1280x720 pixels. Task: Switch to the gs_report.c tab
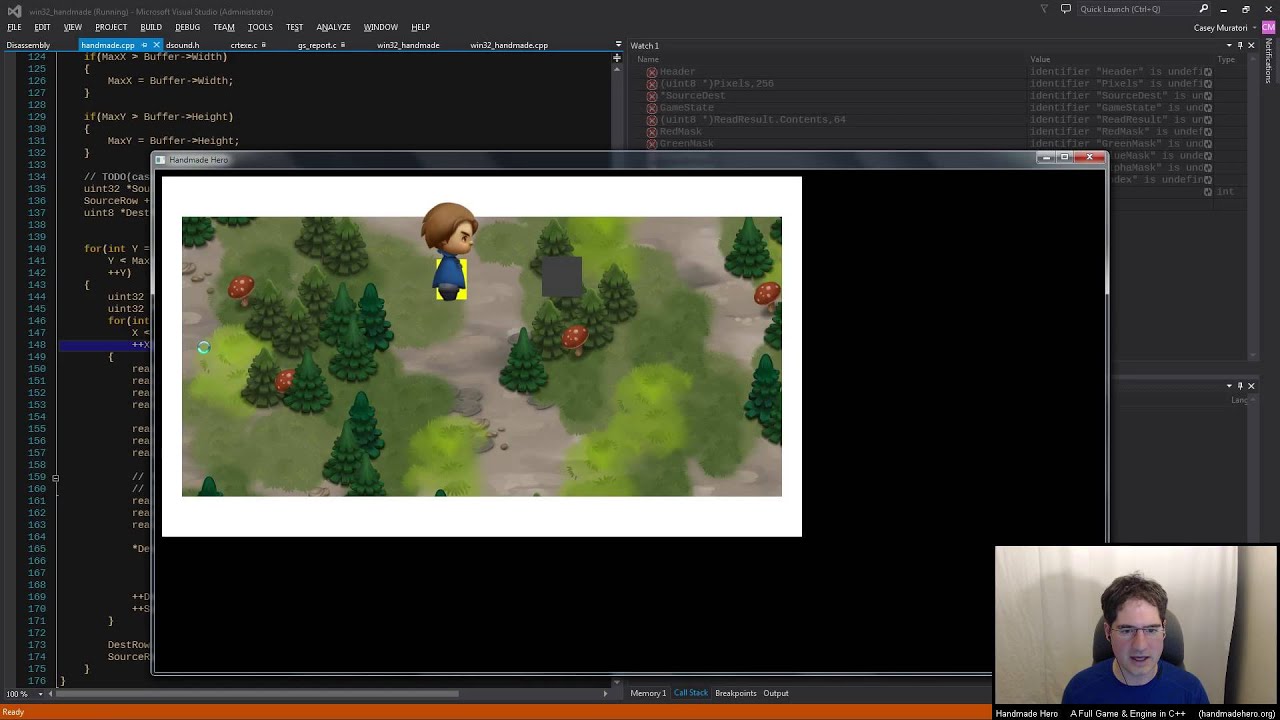tap(317, 45)
